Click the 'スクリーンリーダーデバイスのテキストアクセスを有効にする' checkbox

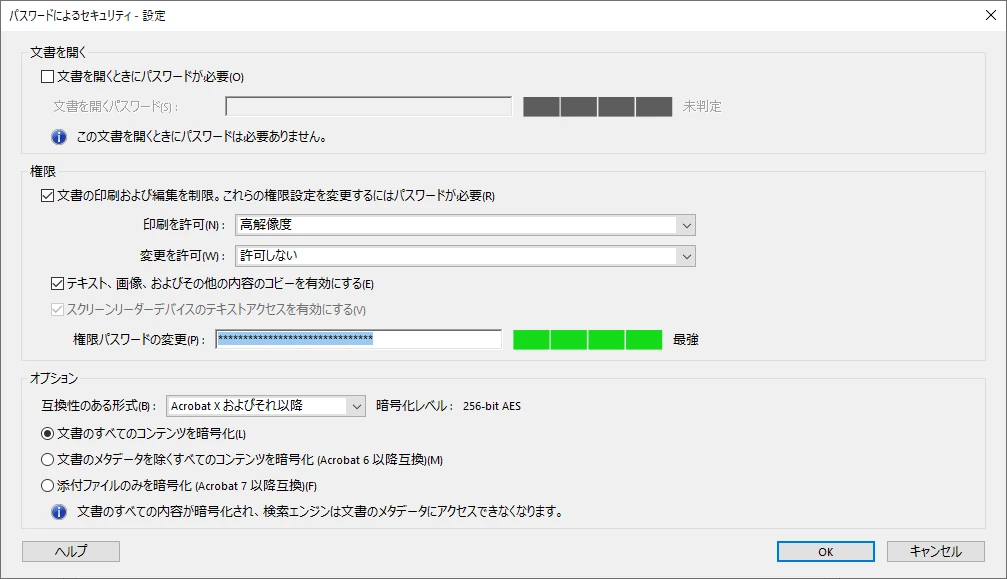click(x=58, y=309)
